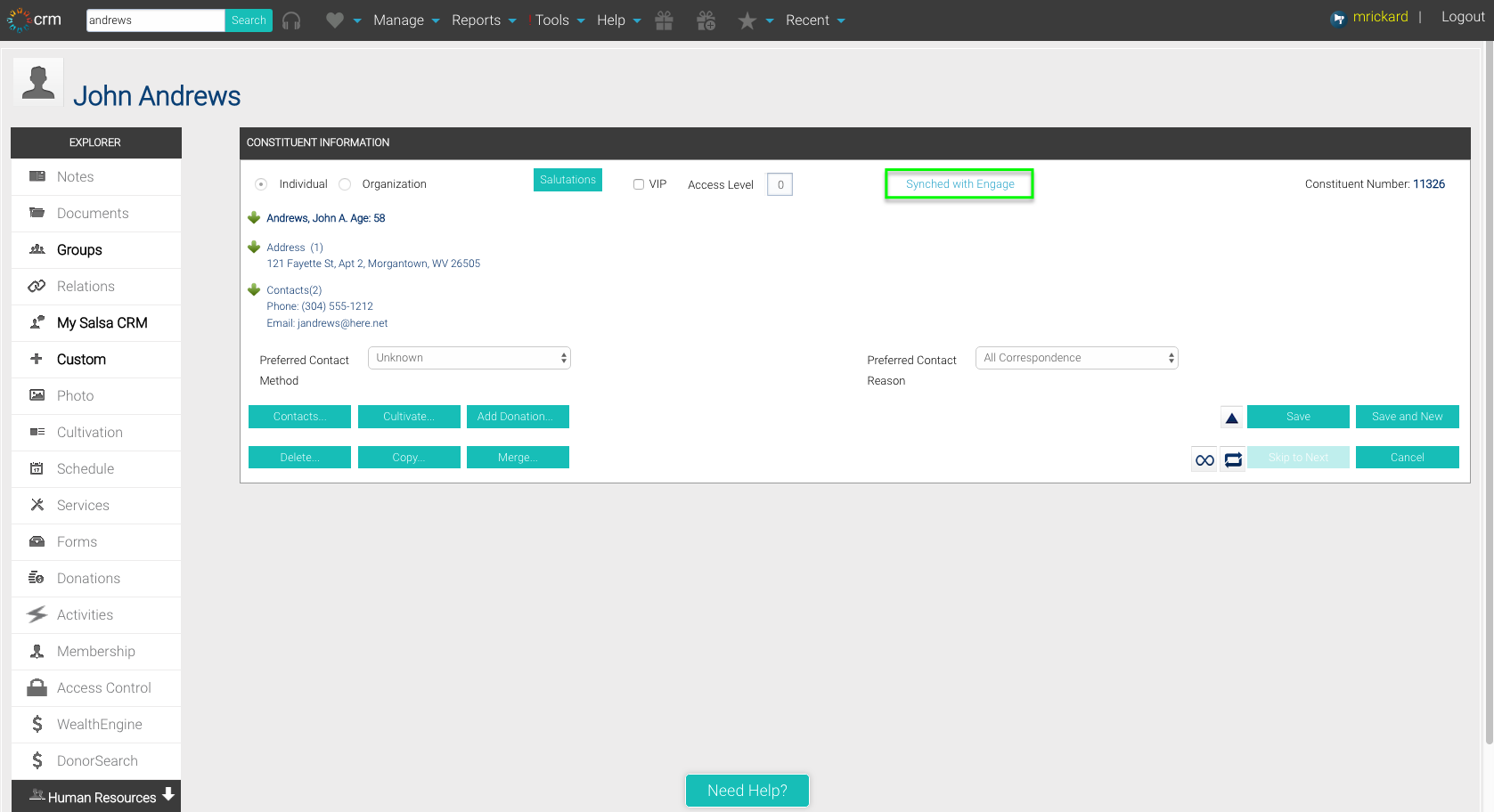Click the jandrews@here.net email link
The image size is (1494, 812).
pos(342,323)
